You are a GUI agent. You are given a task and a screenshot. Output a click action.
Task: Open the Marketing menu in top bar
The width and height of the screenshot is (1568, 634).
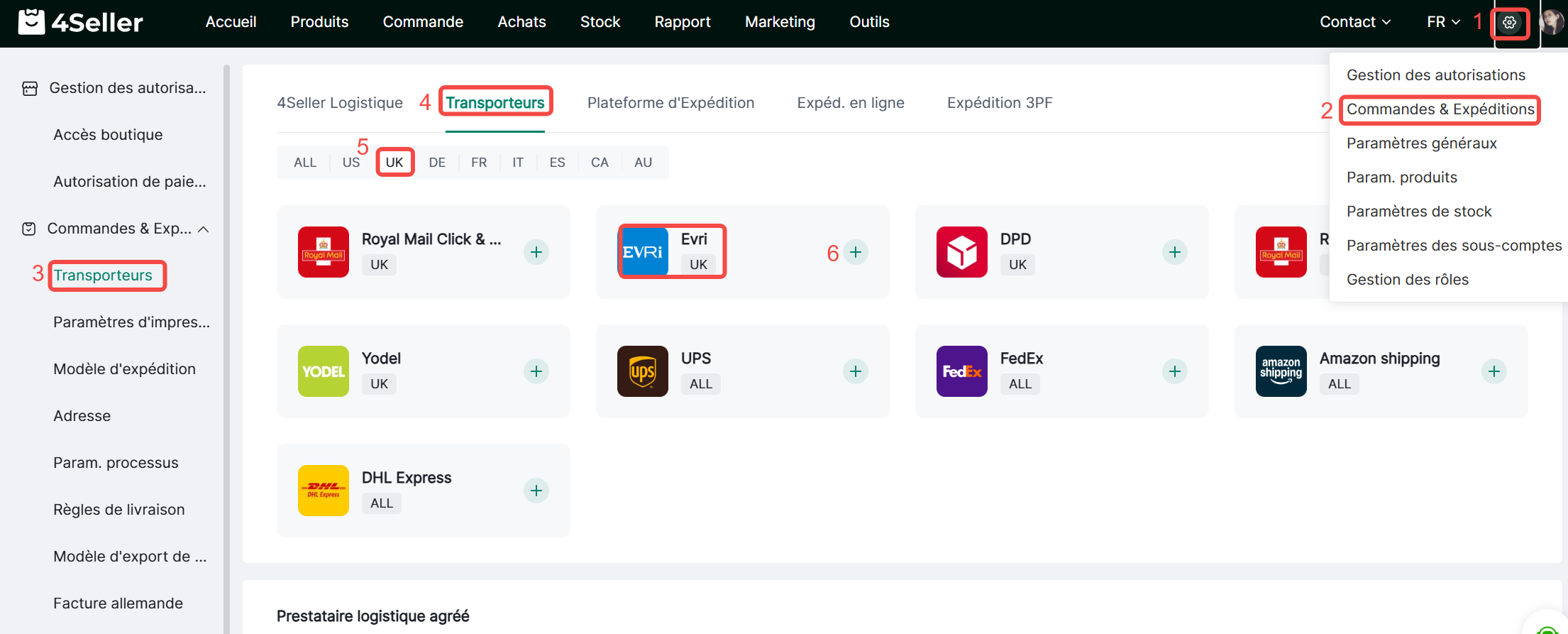pyautogui.click(x=780, y=22)
